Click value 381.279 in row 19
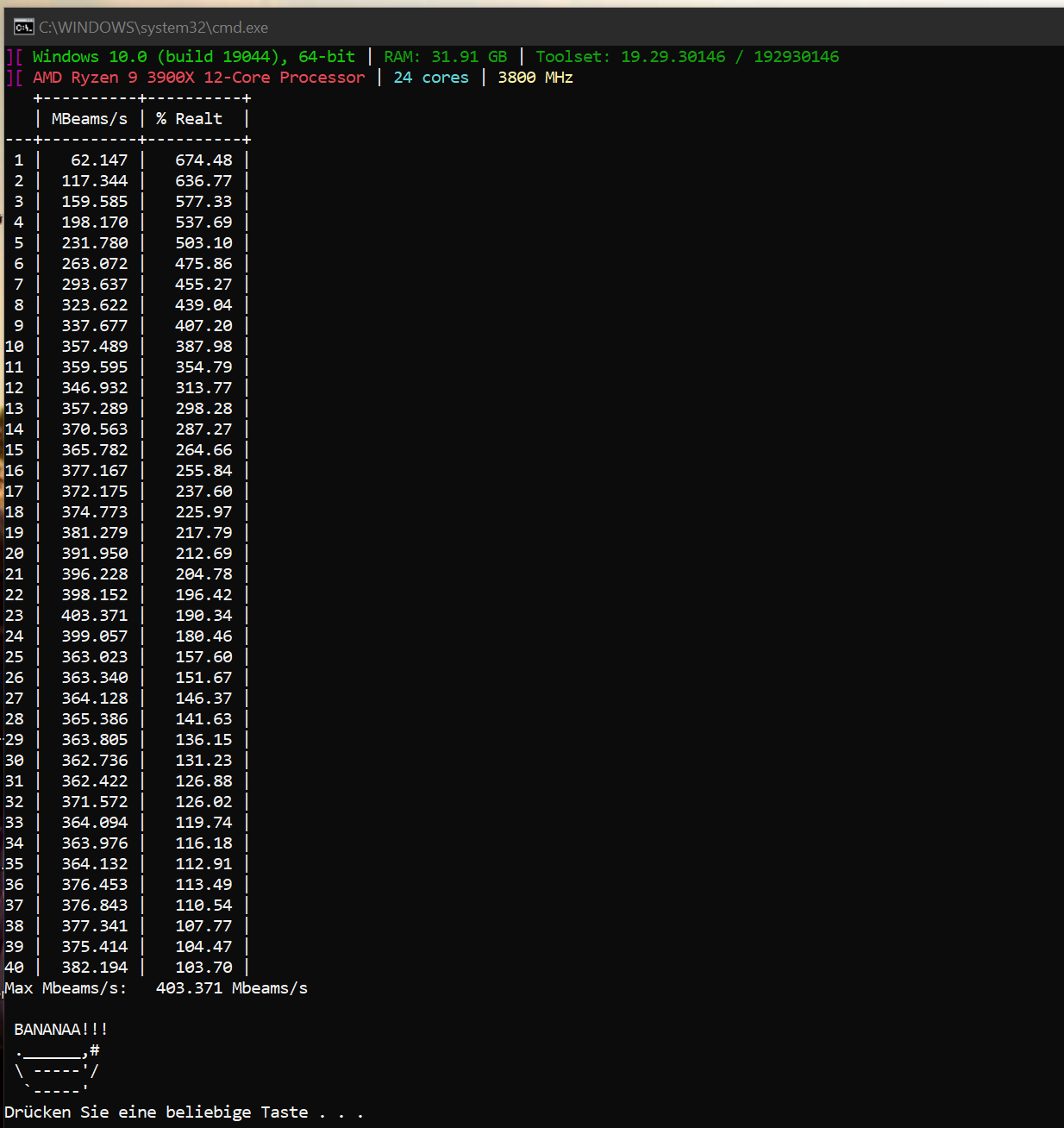The height and width of the screenshot is (1128, 1064). [x=95, y=533]
